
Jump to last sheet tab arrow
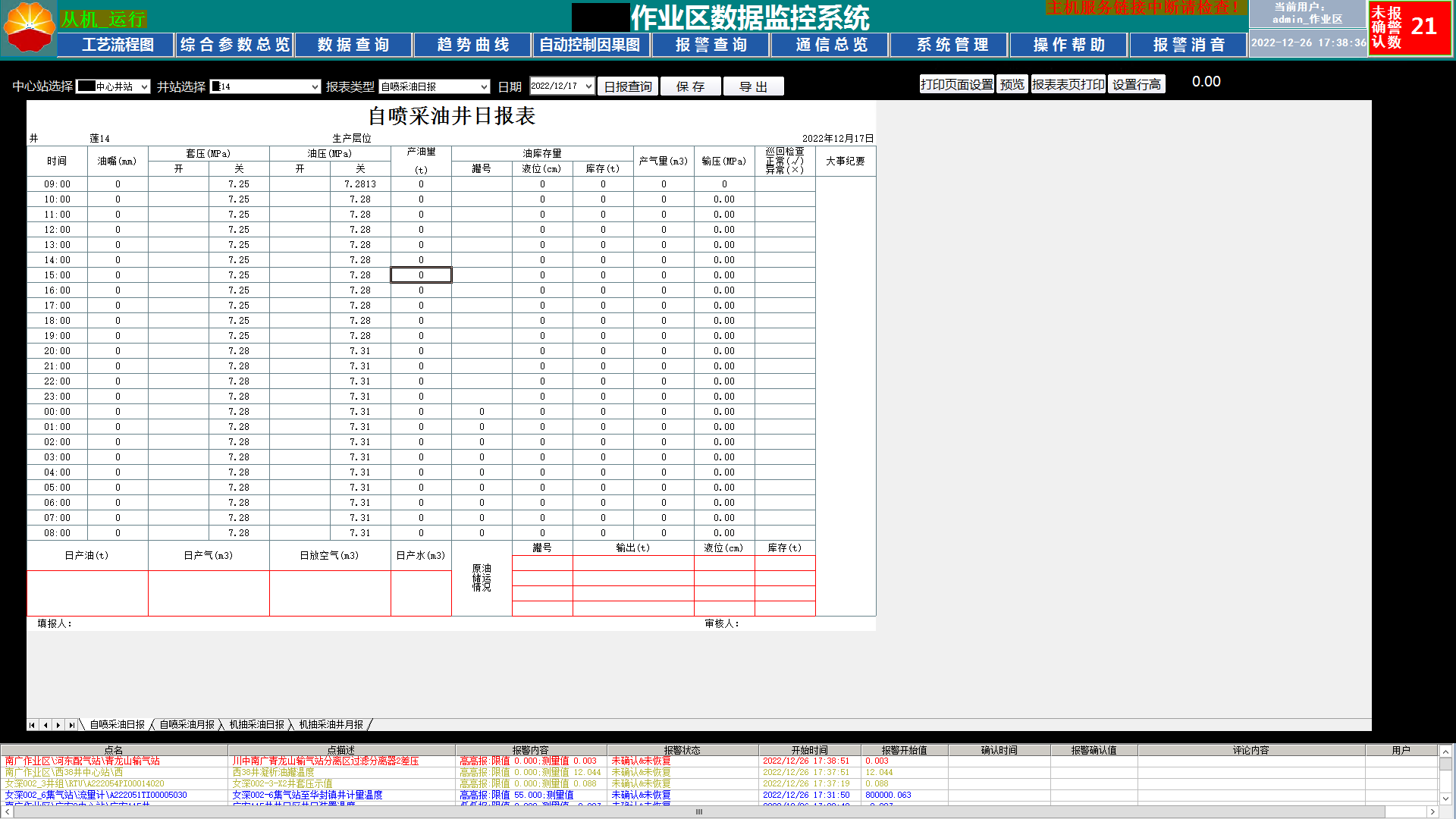(x=72, y=725)
